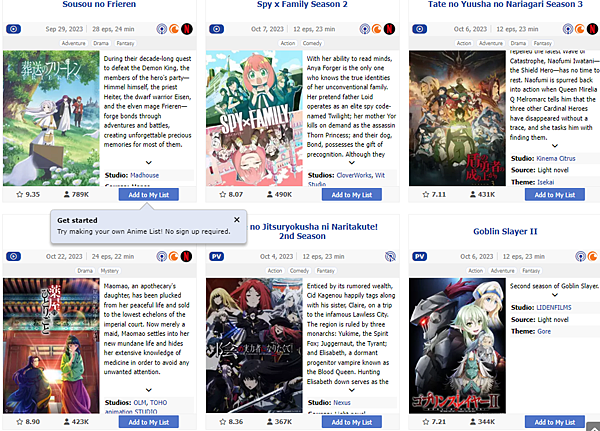Expand the Sousou no Frieren synopsis
Screen dimensions: 600x431
149,162
